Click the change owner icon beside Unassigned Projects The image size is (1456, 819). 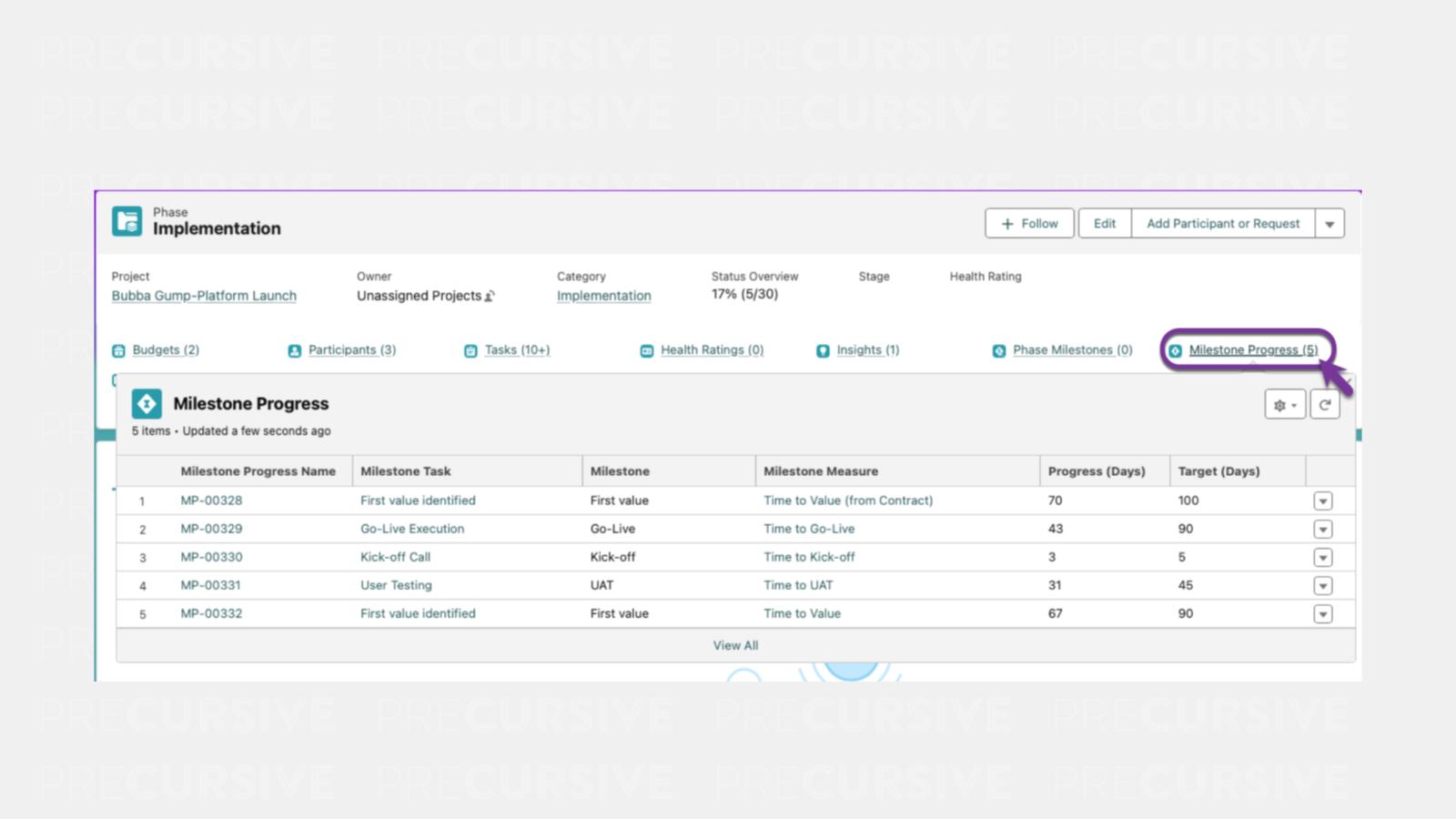[x=490, y=297]
